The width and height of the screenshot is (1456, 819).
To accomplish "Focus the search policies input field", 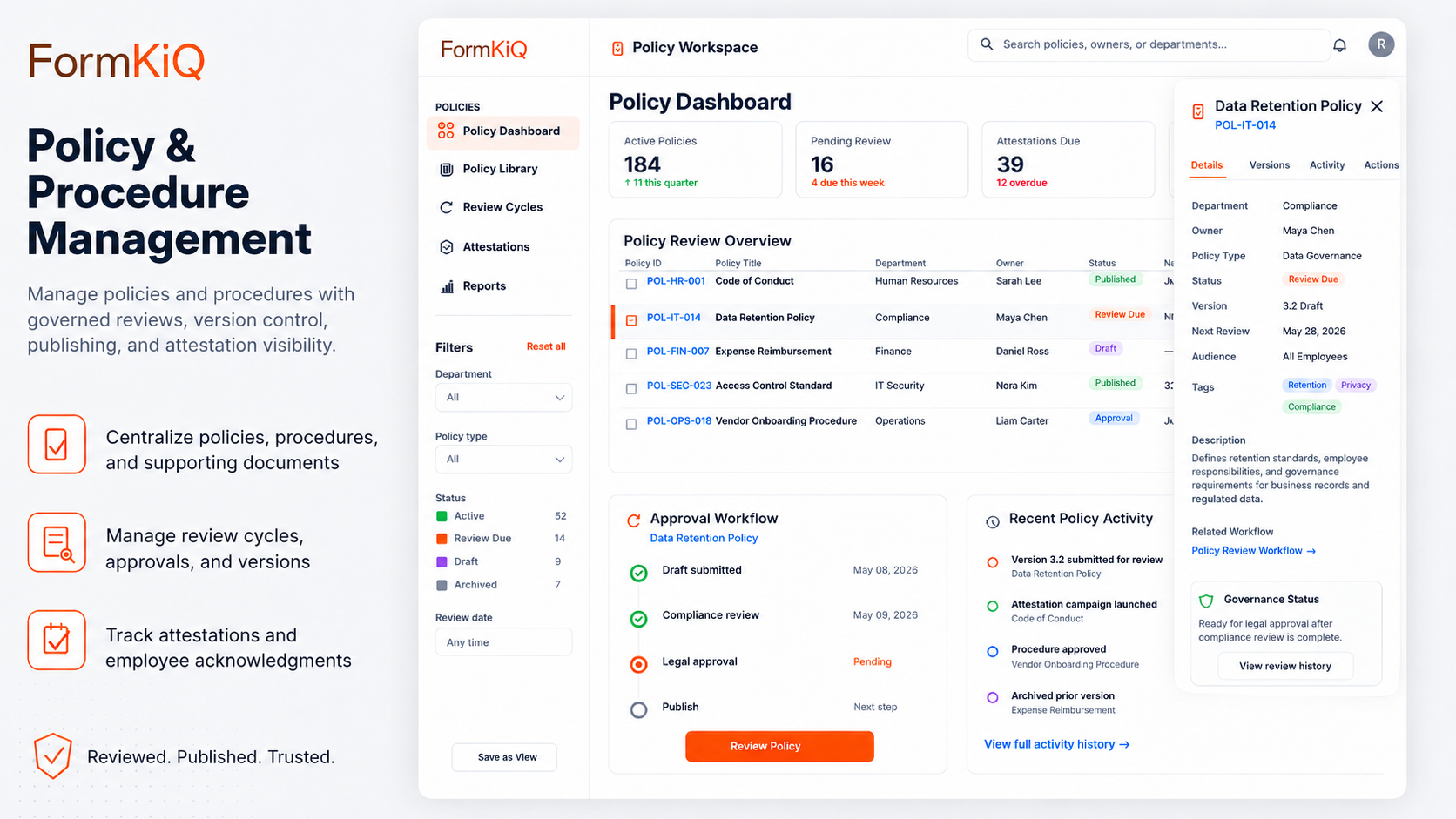I will (x=1149, y=44).
